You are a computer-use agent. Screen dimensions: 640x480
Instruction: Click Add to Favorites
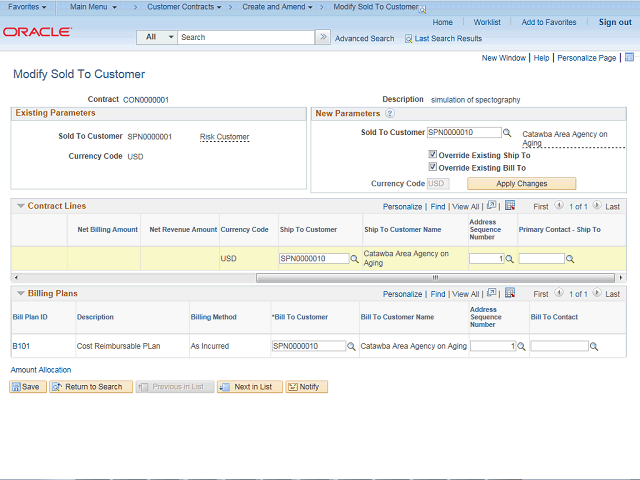tap(549, 22)
